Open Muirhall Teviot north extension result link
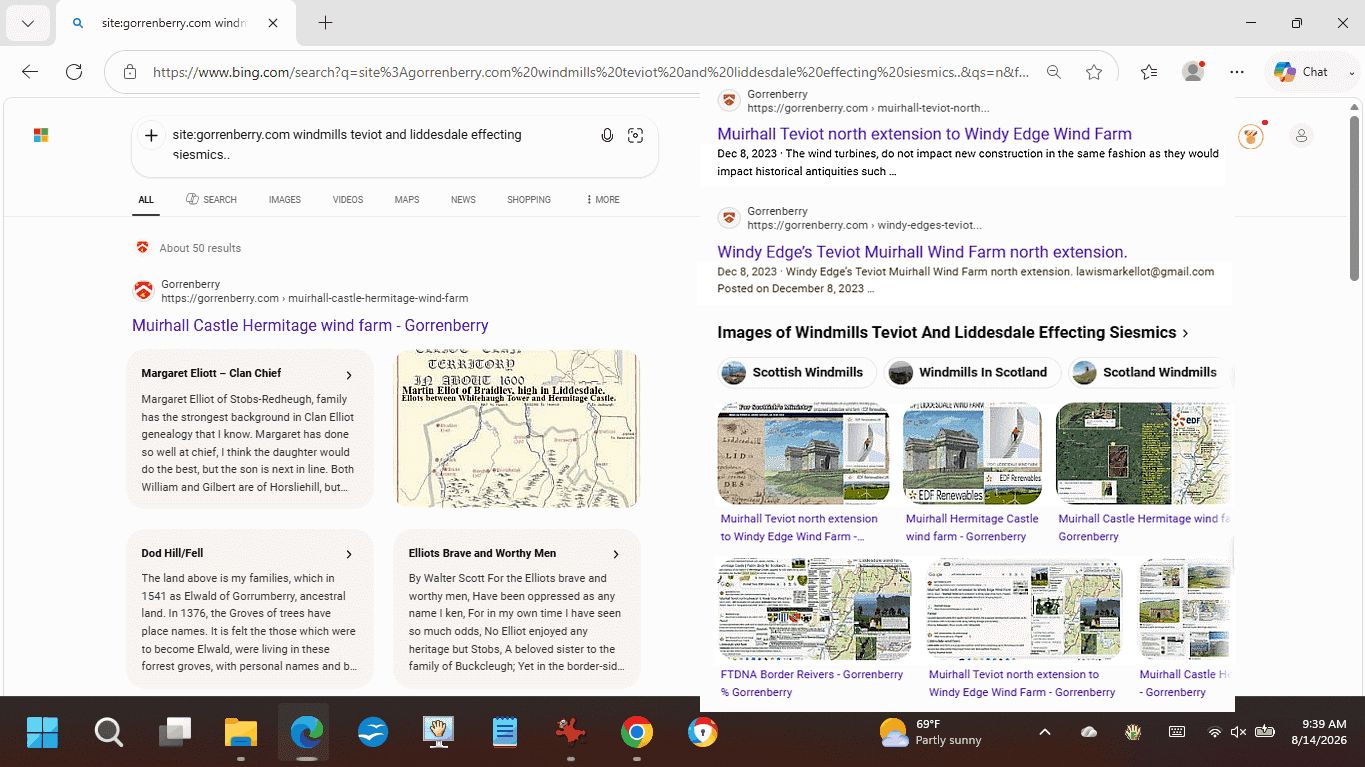The height and width of the screenshot is (767, 1365). click(x=924, y=134)
